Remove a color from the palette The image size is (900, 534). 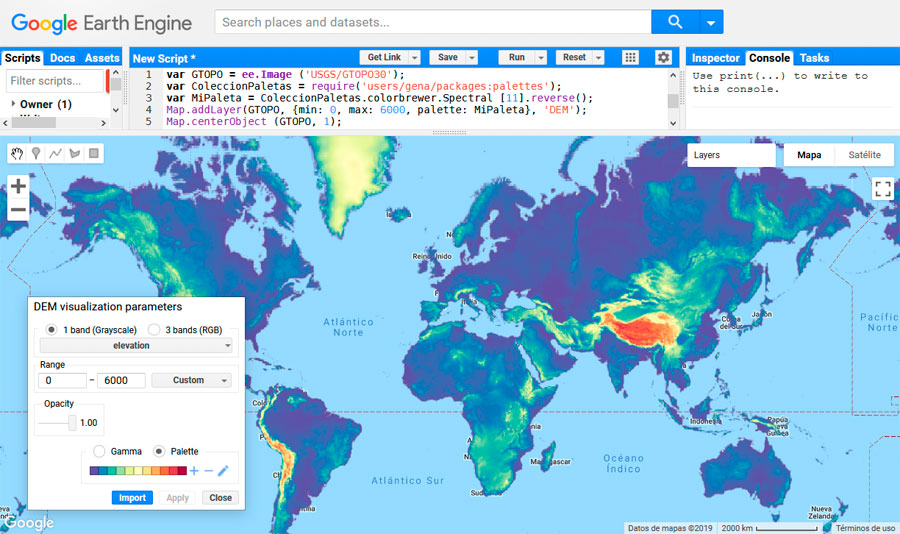point(208,471)
